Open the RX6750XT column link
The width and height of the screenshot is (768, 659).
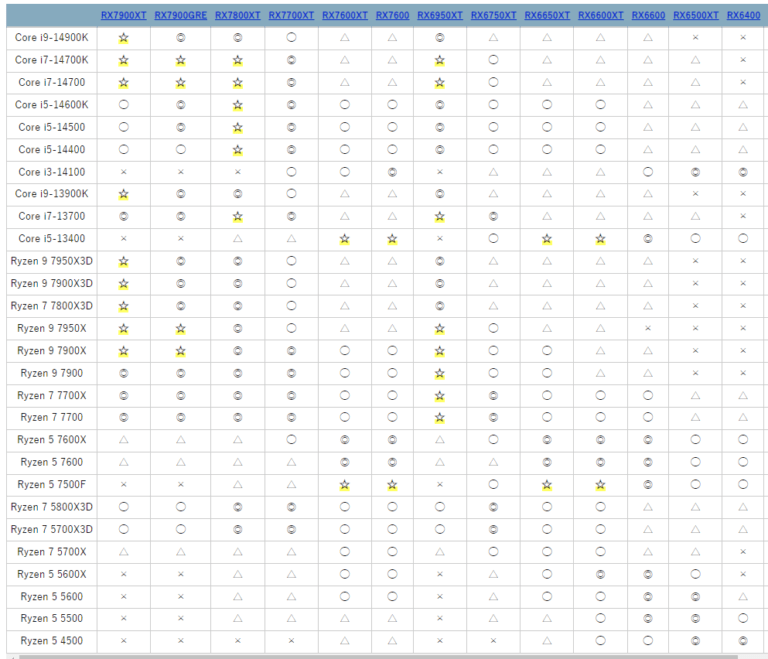pyautogui.click(x=494, y=15)
